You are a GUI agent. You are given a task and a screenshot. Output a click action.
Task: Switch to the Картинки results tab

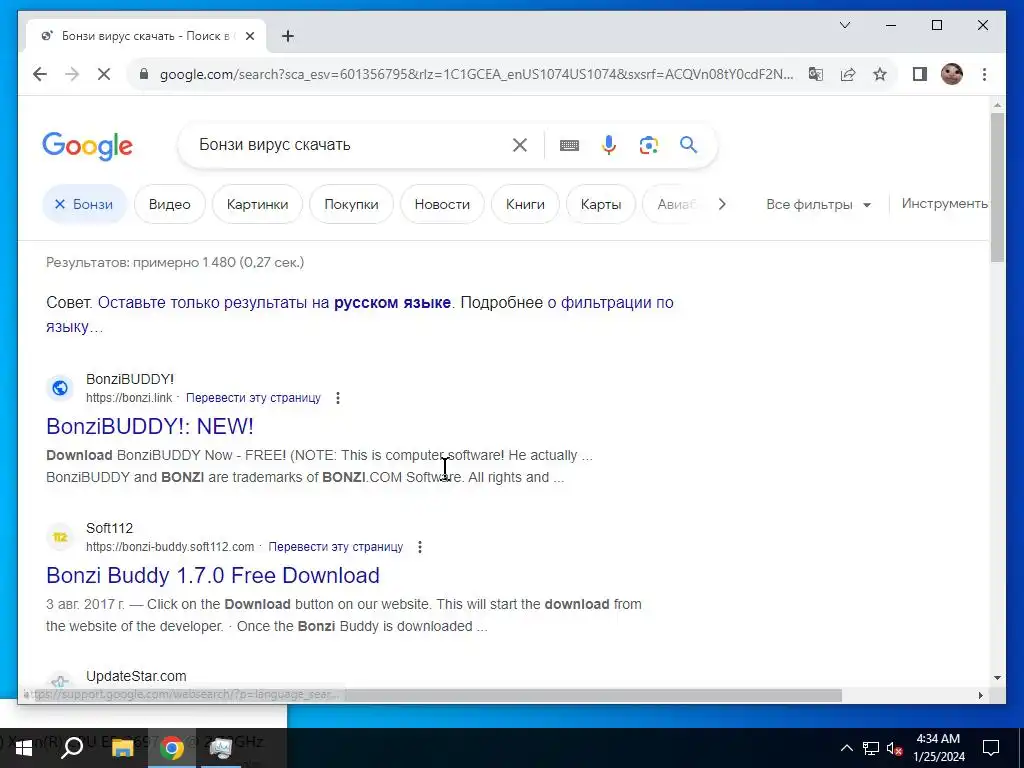point(257,204)
